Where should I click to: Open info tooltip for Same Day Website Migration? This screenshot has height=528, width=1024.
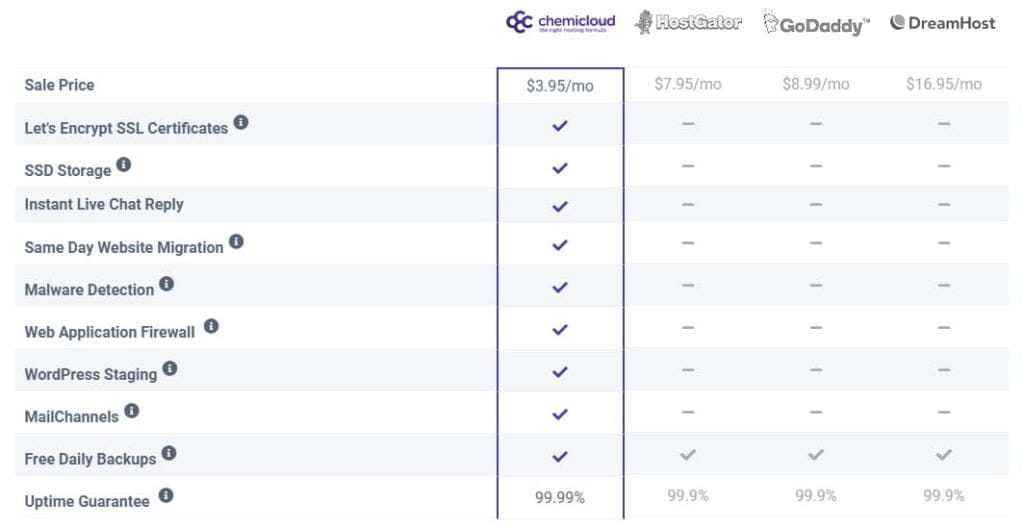point(236,242)
